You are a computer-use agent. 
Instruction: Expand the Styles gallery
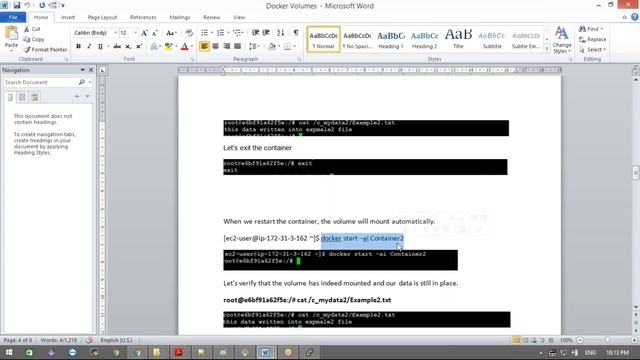point(547,49)
